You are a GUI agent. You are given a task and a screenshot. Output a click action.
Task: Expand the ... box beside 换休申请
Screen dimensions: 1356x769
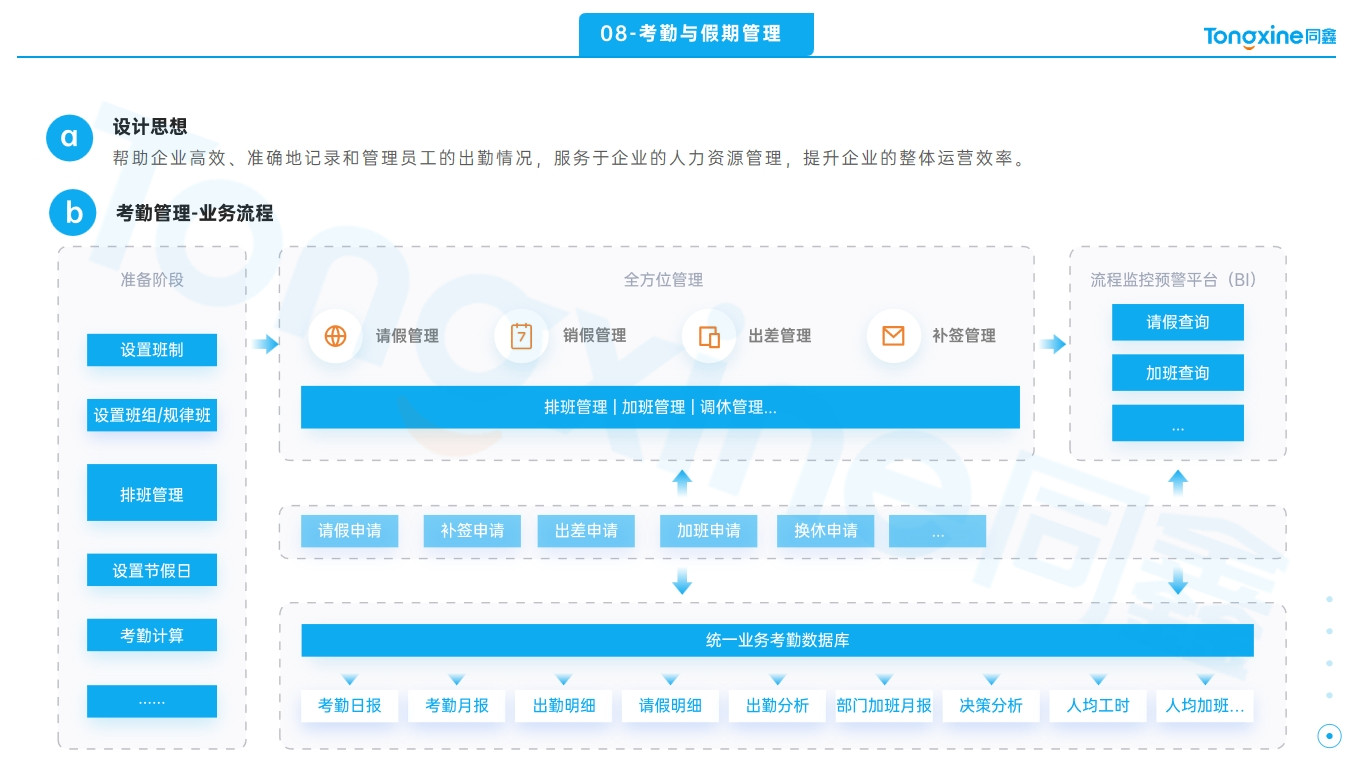pos(939,531)
